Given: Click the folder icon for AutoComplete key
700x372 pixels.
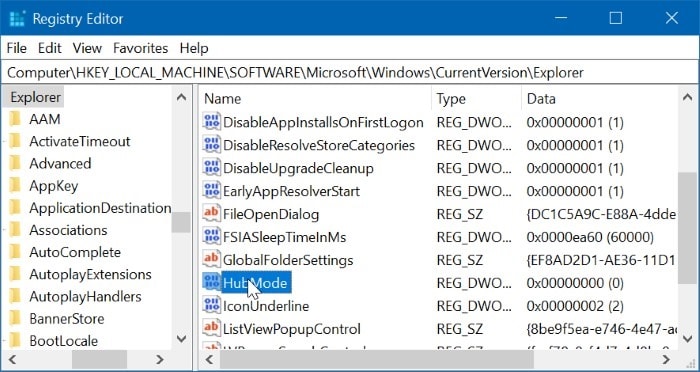Looking at the screenshot, I should coord(15,252).
